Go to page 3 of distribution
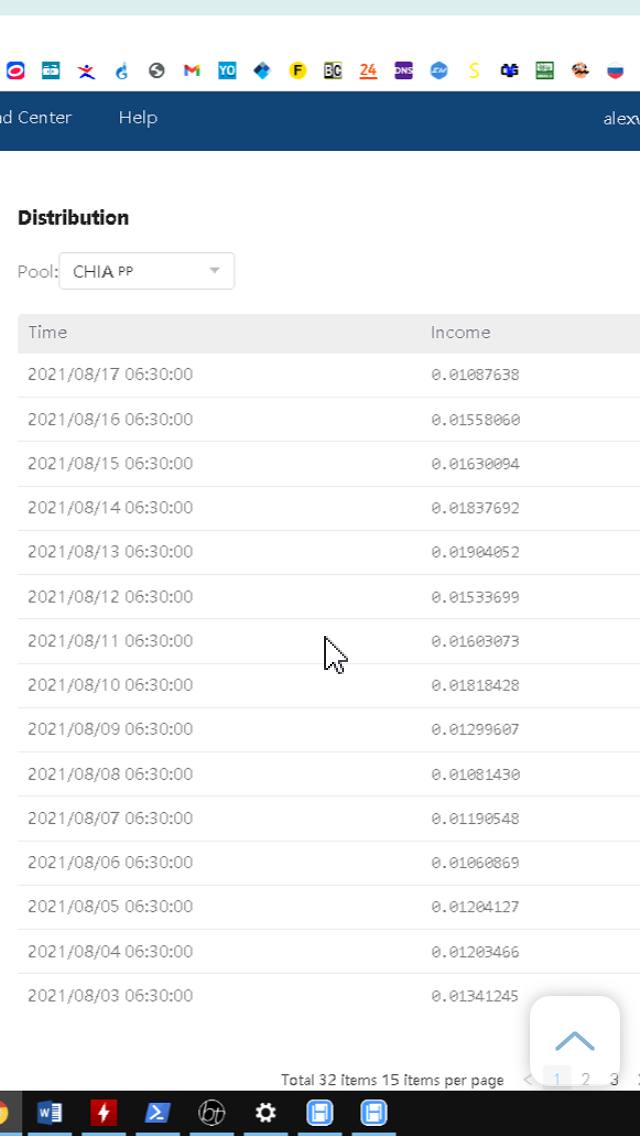This screenshot has height=1136, width=640. point(614,1079)
